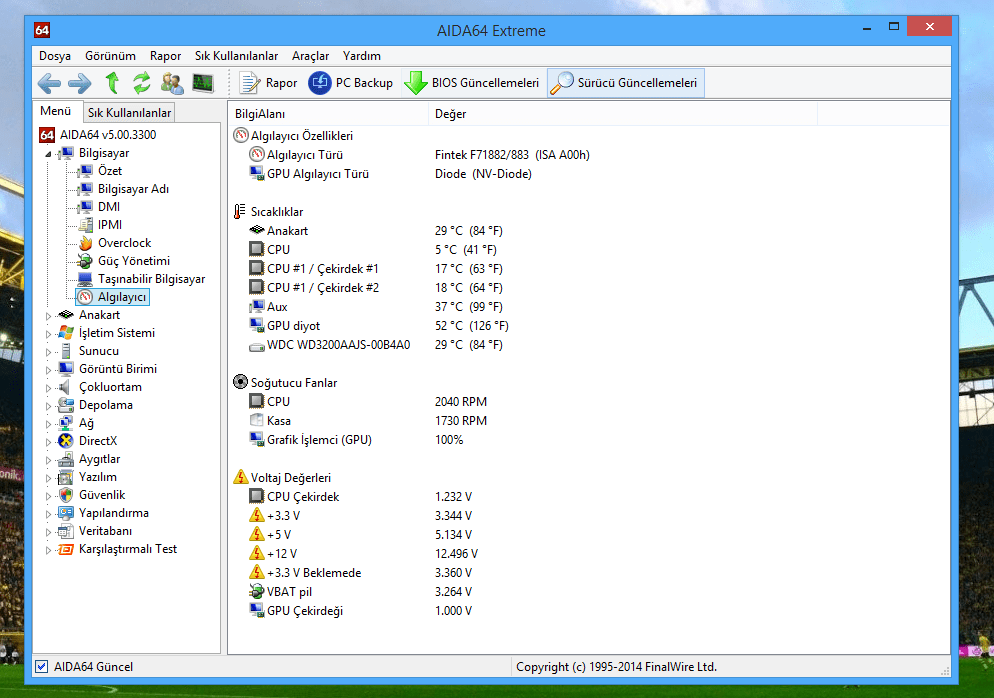Open the users icon in the toolbar
The height and width of the screenshot is (698, 994).
tap(172, 83)
